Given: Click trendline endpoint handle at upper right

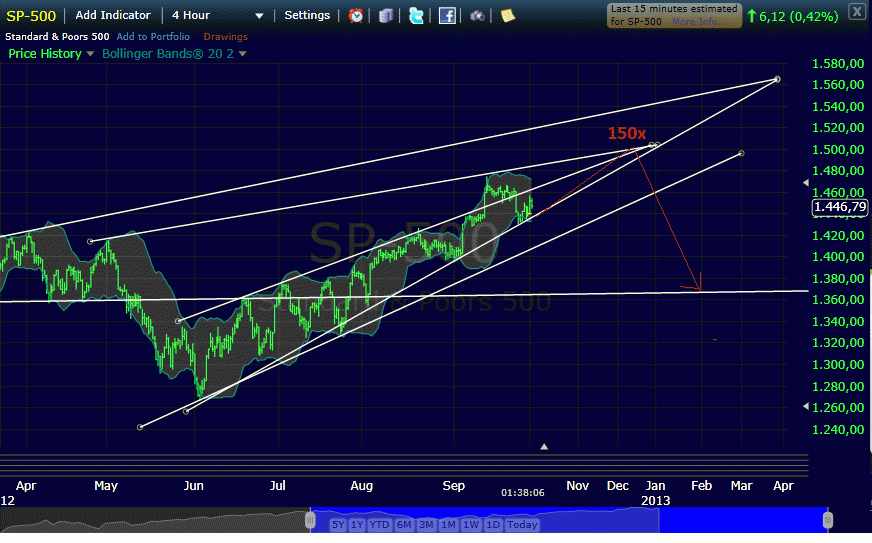Looking at the screenshot, I should point(777,80).
